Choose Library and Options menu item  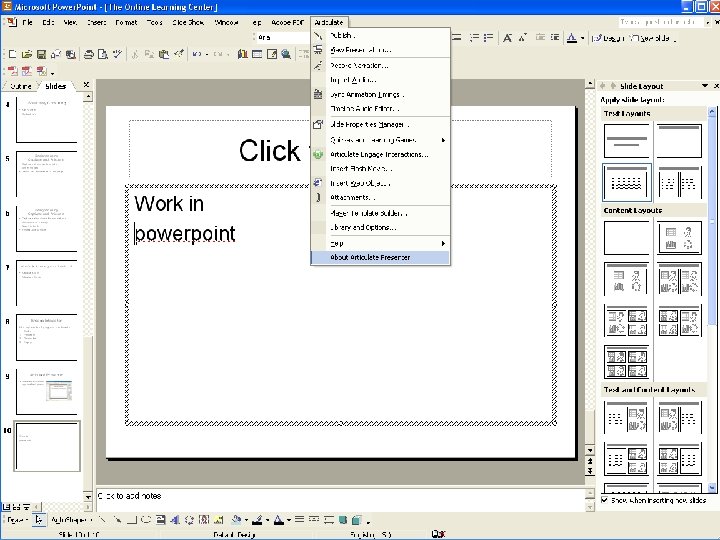380,227
